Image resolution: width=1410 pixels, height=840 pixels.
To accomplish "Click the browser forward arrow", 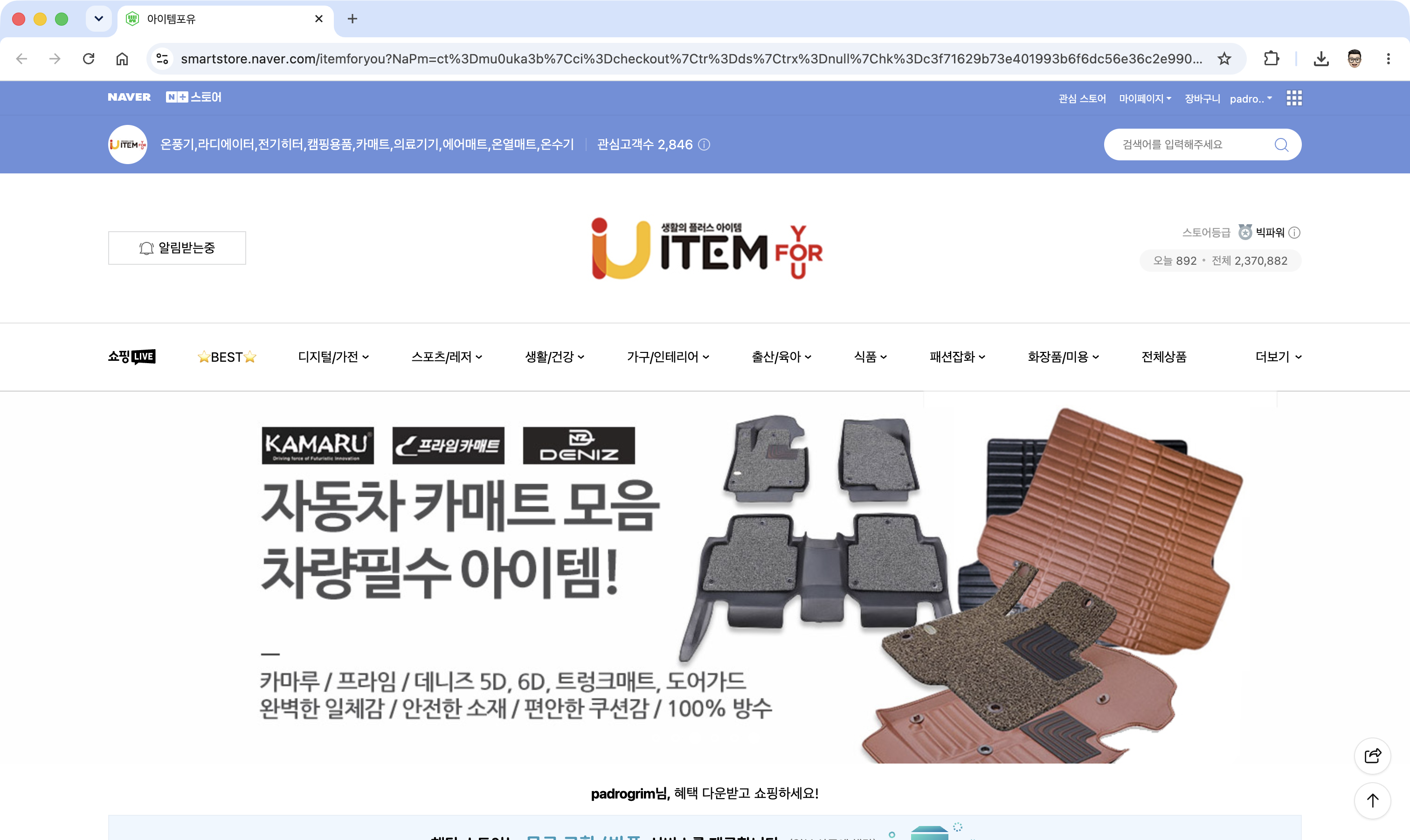I will click(55, 59).
